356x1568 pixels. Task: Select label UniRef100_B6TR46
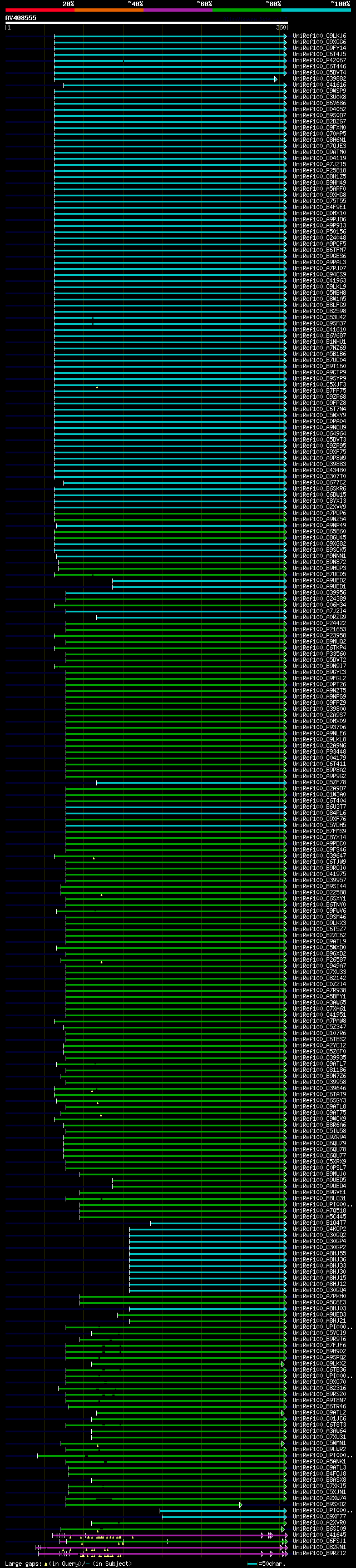[x=319, y=1406]
